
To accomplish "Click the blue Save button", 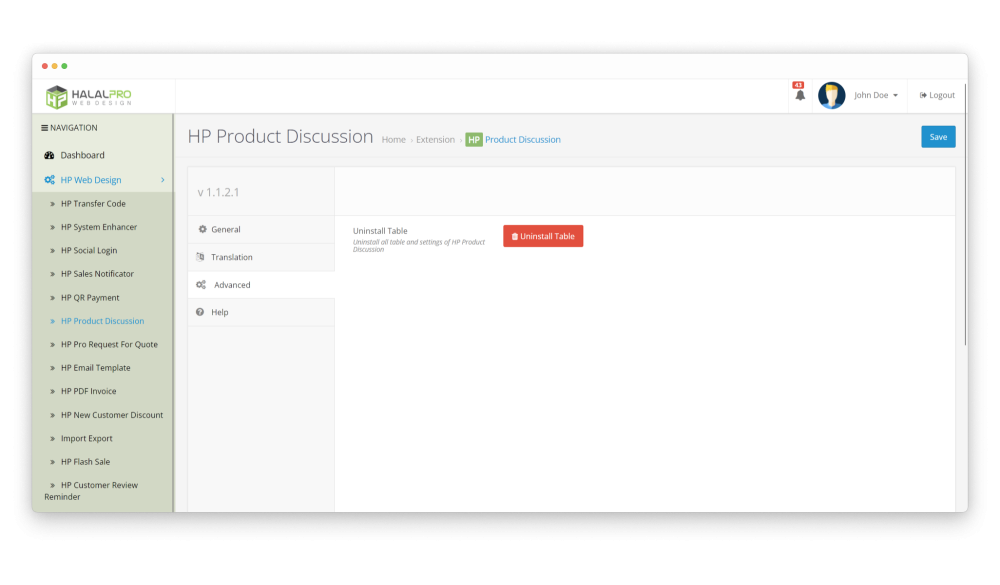I will tap(937, 137).
